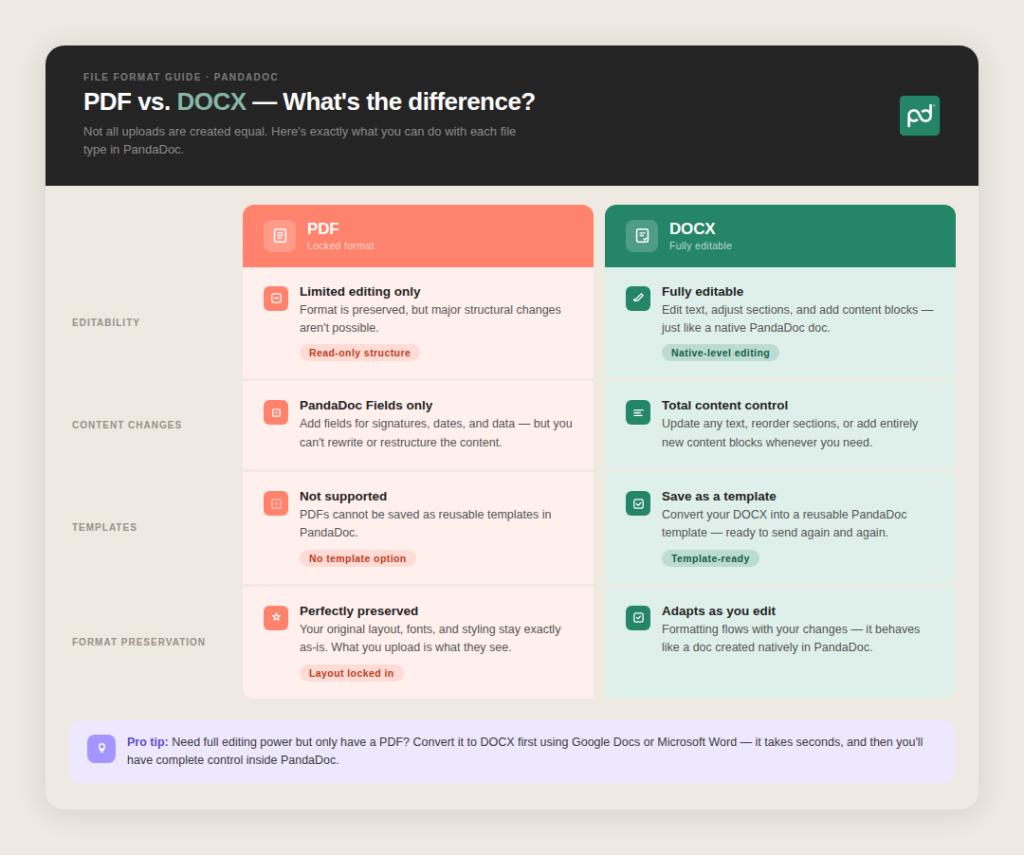The height and width of the screenshot is (855, 1024).
Task: Click the check icon beside Save as a template
Action: [638, 503]
